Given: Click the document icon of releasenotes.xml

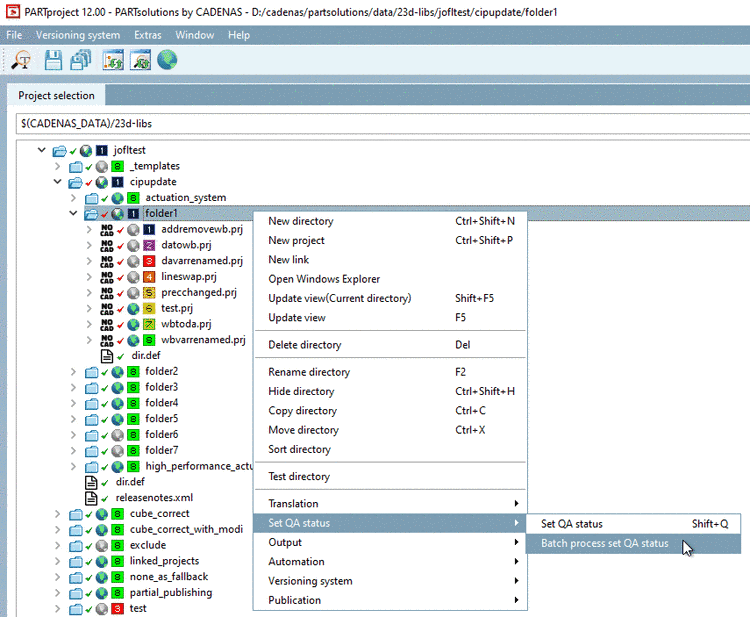Looking at the screenshot, I should (x=92, y=497).
